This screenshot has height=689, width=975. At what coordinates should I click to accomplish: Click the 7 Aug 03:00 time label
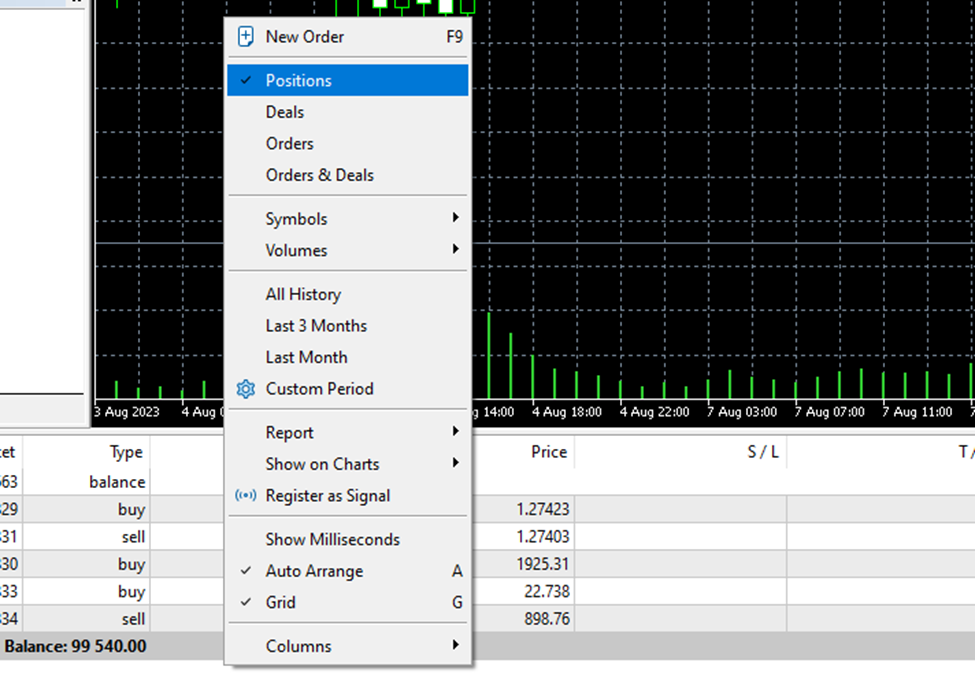(742, 412)
